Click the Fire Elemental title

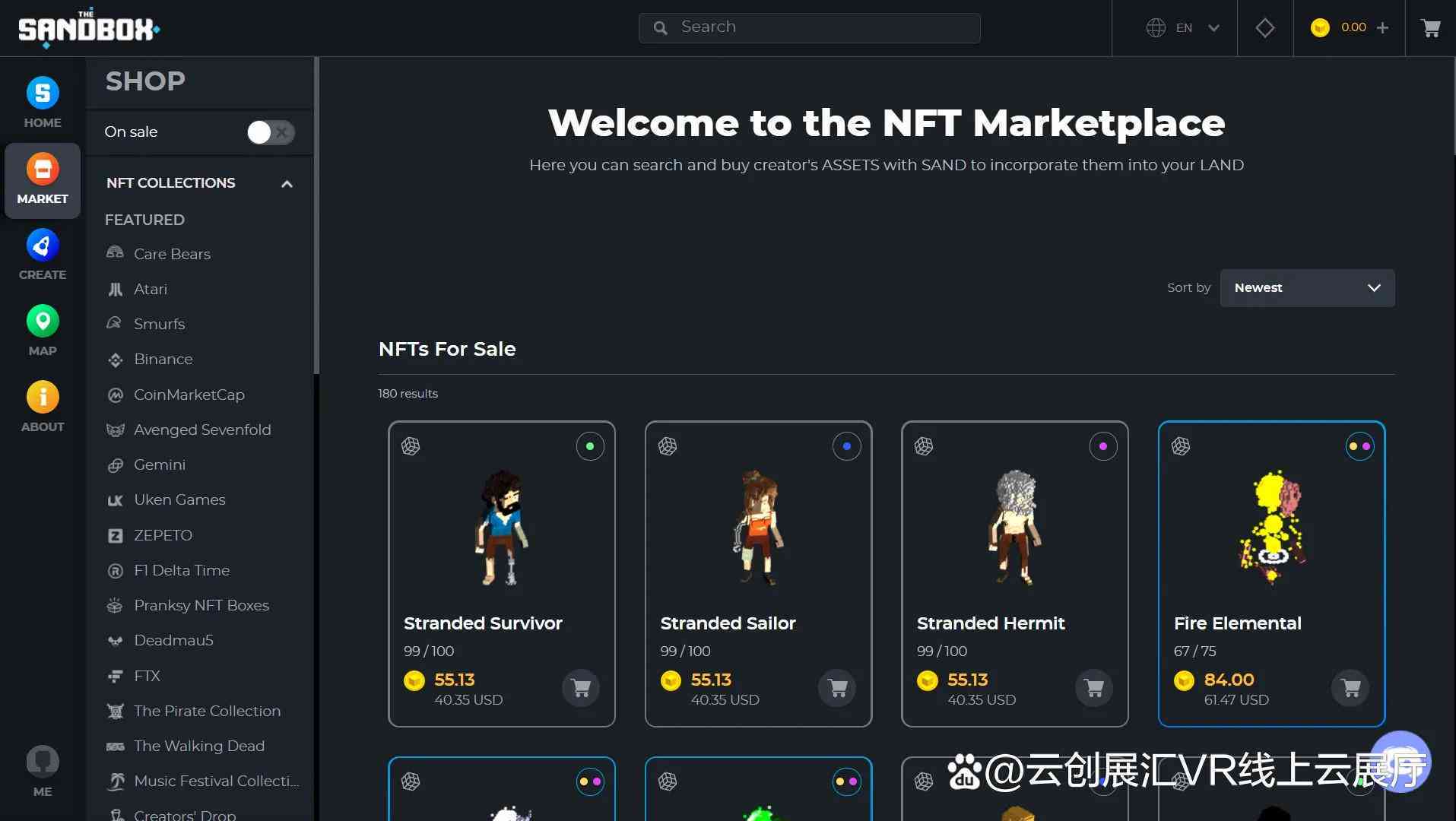tap(1237, 623)
